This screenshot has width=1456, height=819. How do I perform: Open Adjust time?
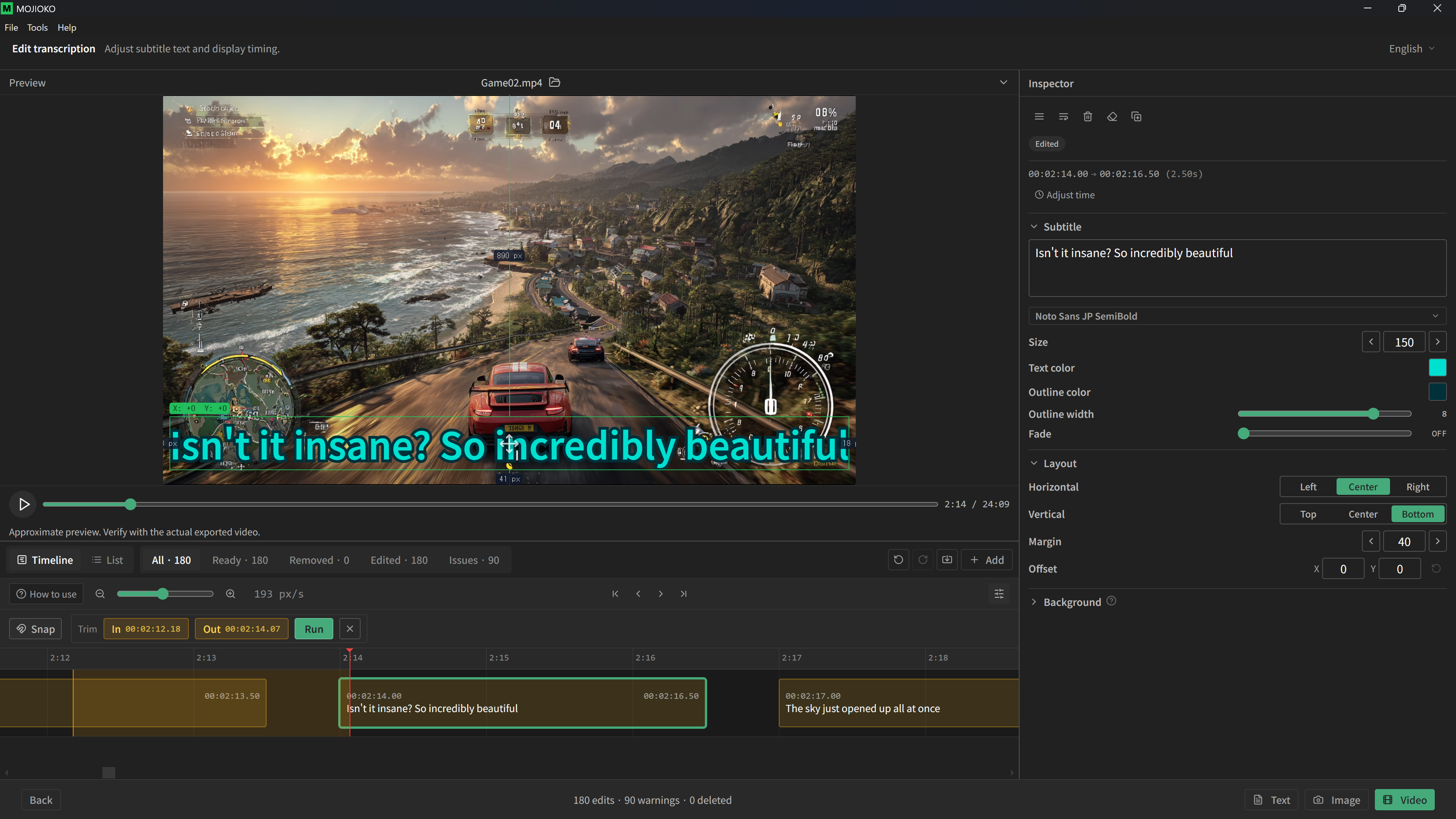[1065, 195]
